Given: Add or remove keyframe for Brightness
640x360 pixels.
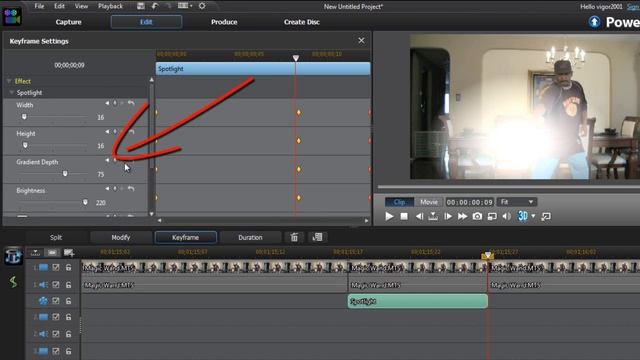Looking at the screenshot, I should (x=115, y=189).
